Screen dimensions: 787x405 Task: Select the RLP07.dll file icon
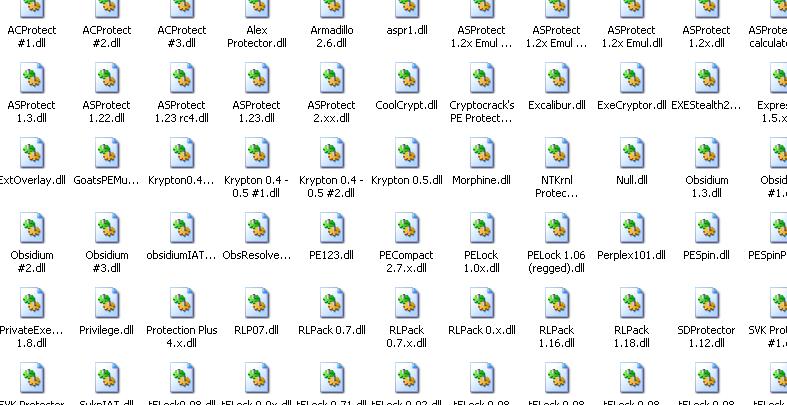(257, 304)
